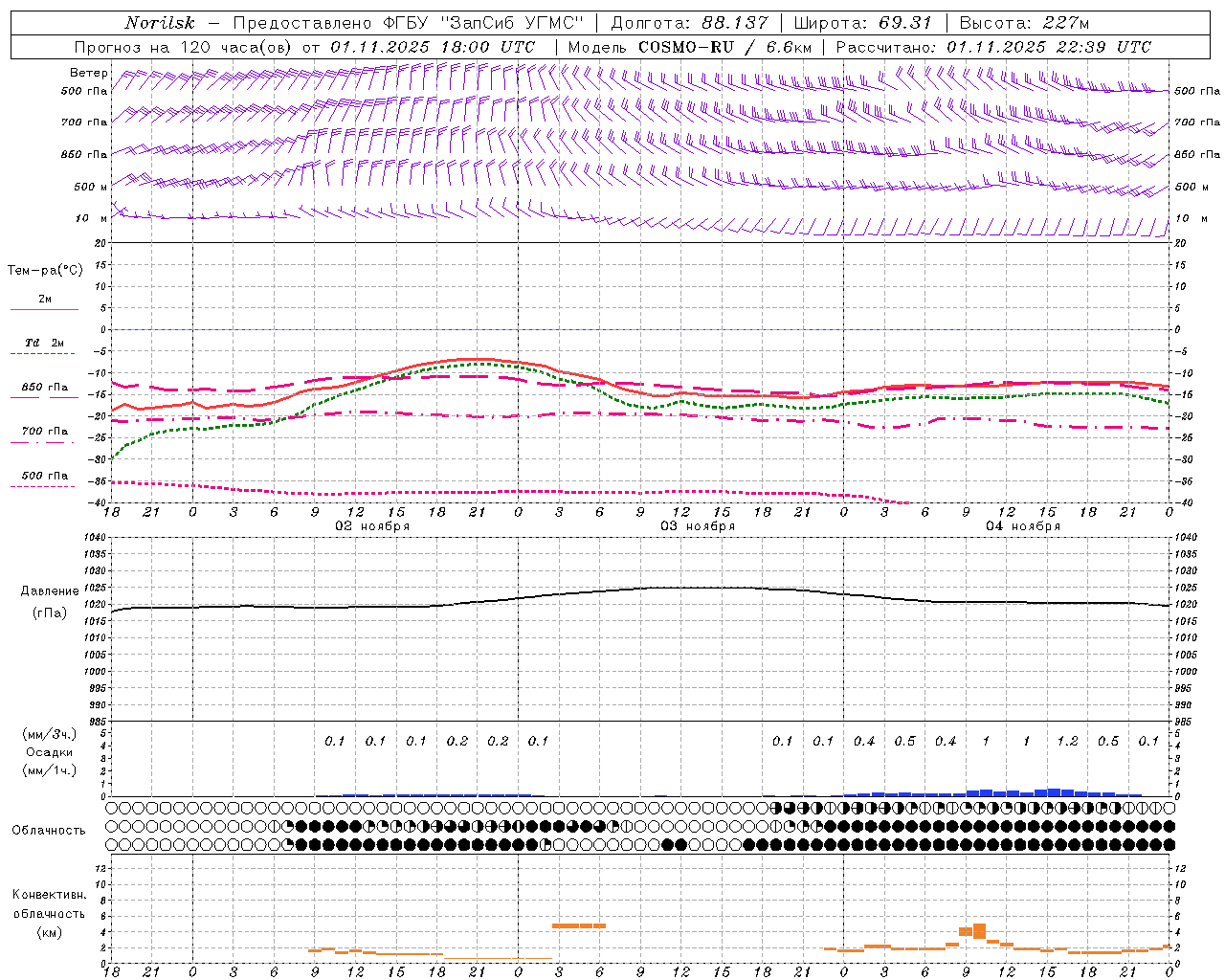Image resolution: width=1225 pixels, height=980 pixels.
Task: Select the 'Модель COSMO-RU / 6.6км' model label
Action: (689, 47)
